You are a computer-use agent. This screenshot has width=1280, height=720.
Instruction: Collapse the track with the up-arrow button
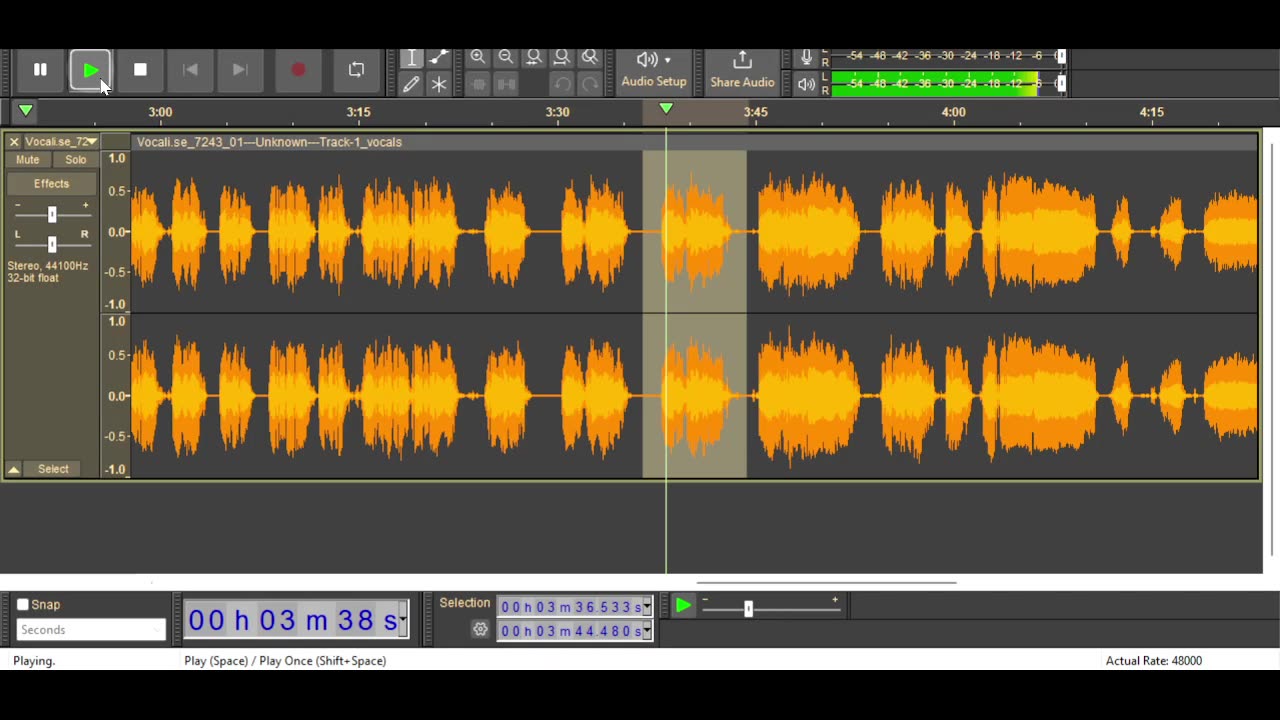pos(14,469)
